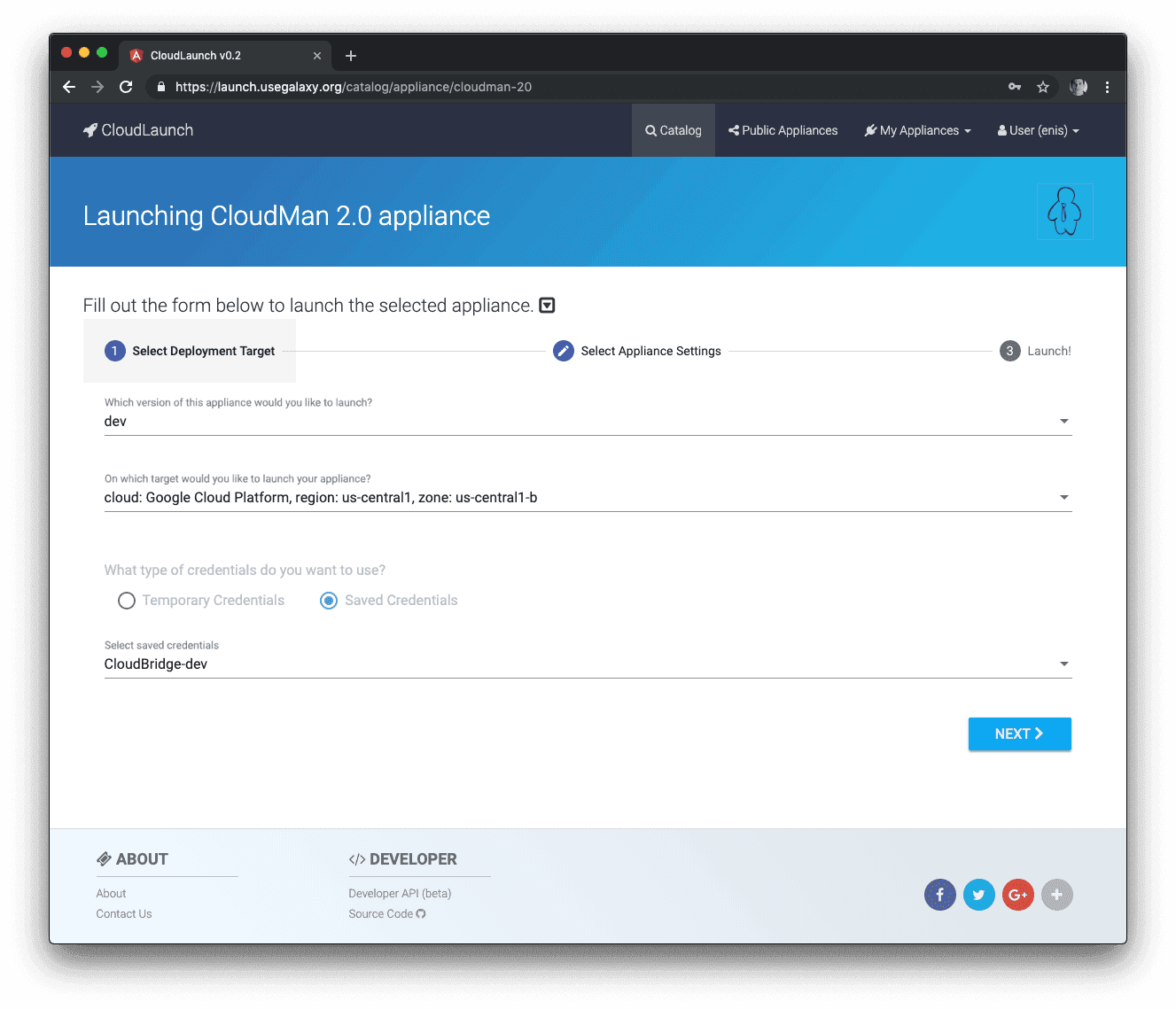This screenshot has width=1176, height=1009.
Task: Click the gray plus social icon
Action: 1056,895
